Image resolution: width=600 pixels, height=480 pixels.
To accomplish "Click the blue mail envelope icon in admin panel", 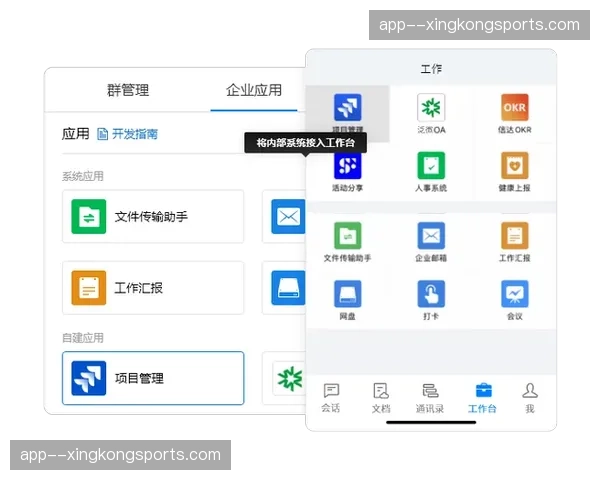I will click(x=288, y=217).
